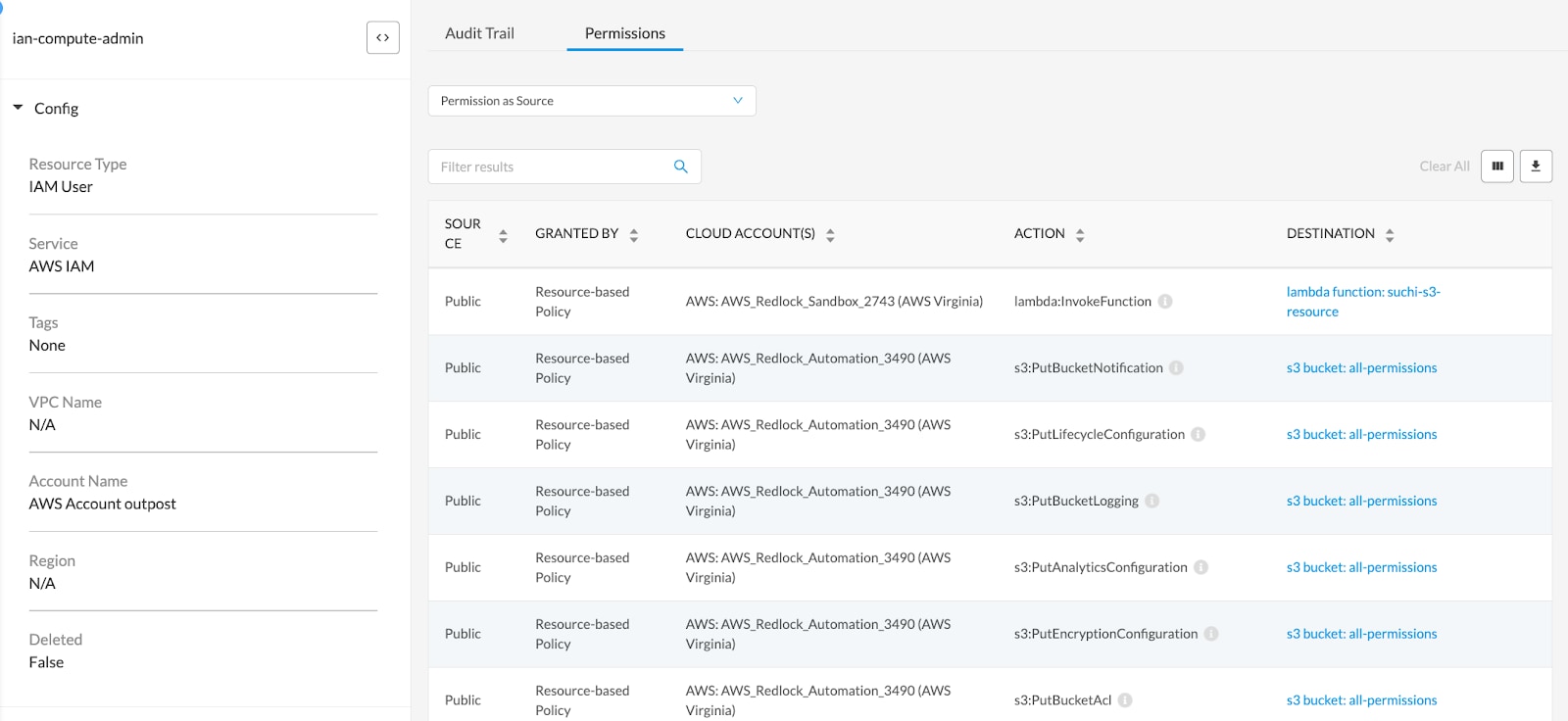The height and width of the screenshot is (721, 1568).
Task: Click the ian-compute-admin resource name
Action: (x=77, y=38)
